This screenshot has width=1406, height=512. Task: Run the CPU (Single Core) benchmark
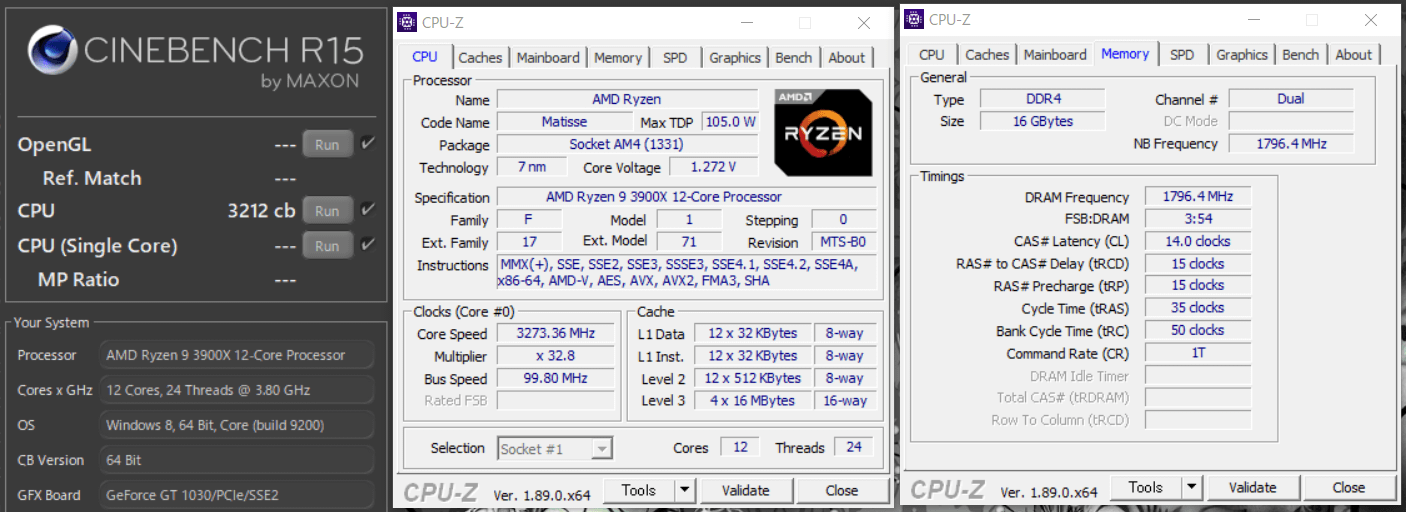point(327,246)
